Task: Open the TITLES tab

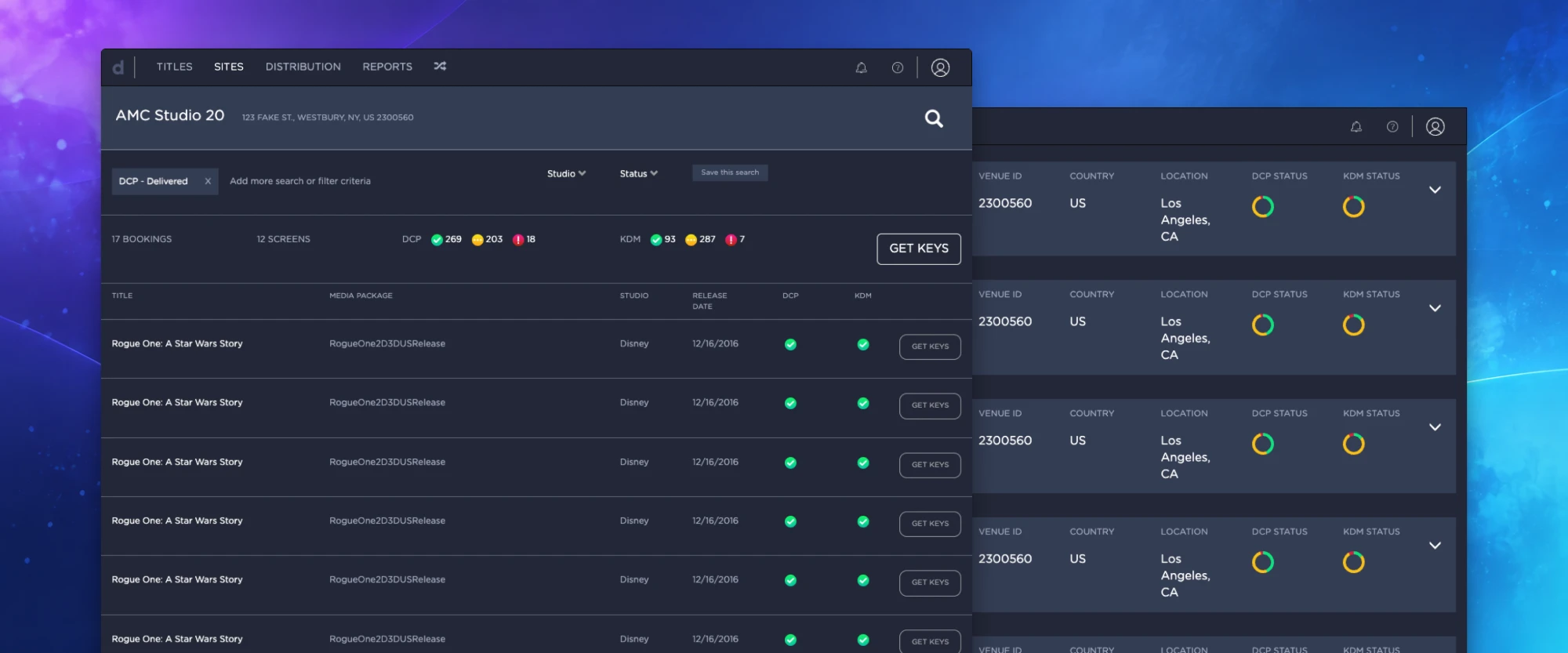Action: tap(174, 67)
